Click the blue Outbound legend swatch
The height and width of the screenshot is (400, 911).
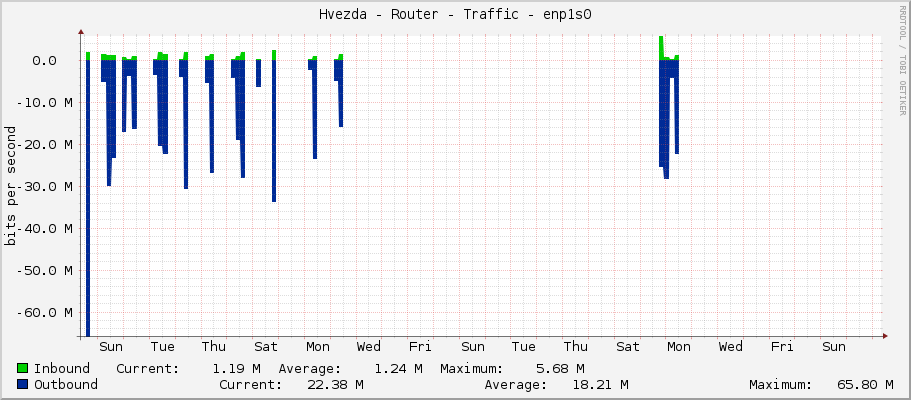pos(23,384)
